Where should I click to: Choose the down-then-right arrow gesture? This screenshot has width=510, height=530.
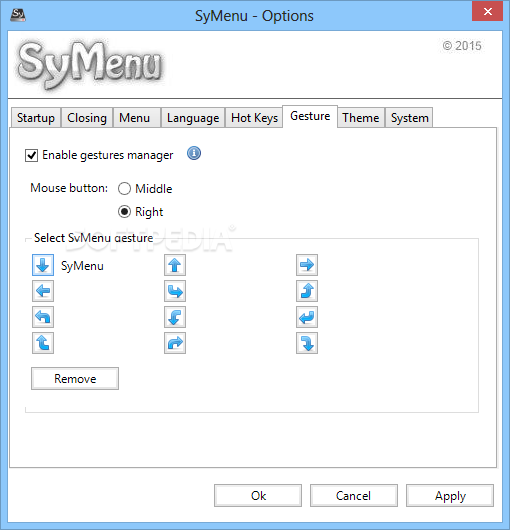click(175, 291)
